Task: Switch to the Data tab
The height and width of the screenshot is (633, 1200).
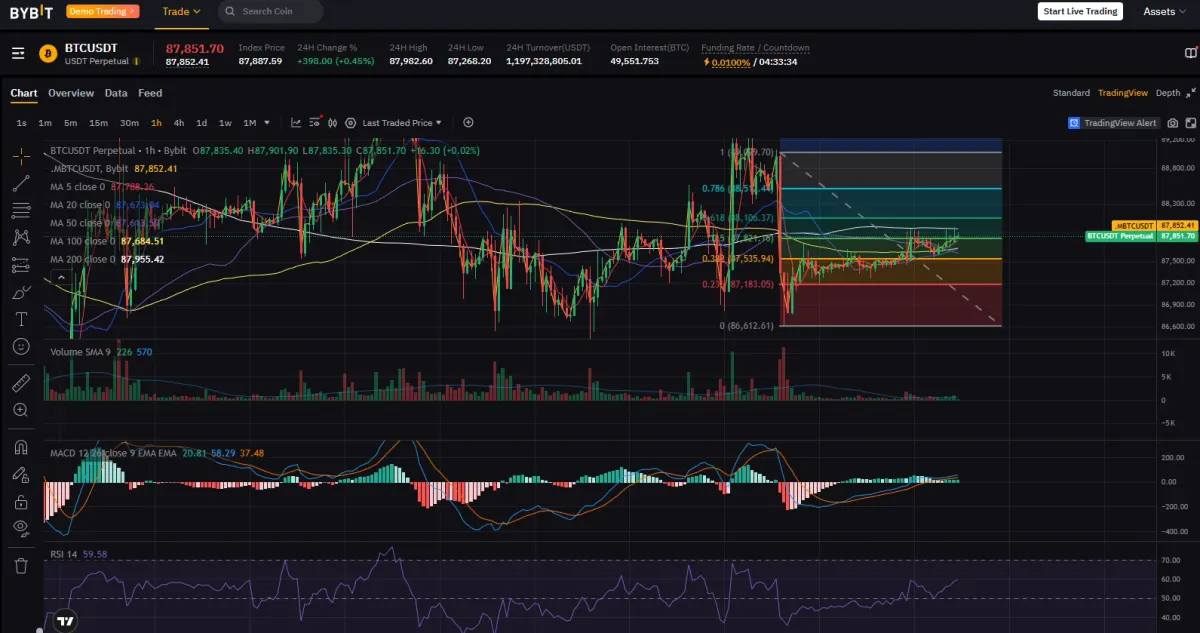Action: [116, 93]
